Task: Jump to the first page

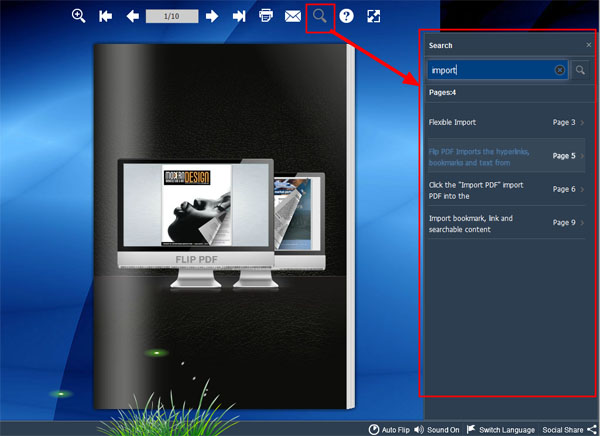Action: (x=106, y=16)
